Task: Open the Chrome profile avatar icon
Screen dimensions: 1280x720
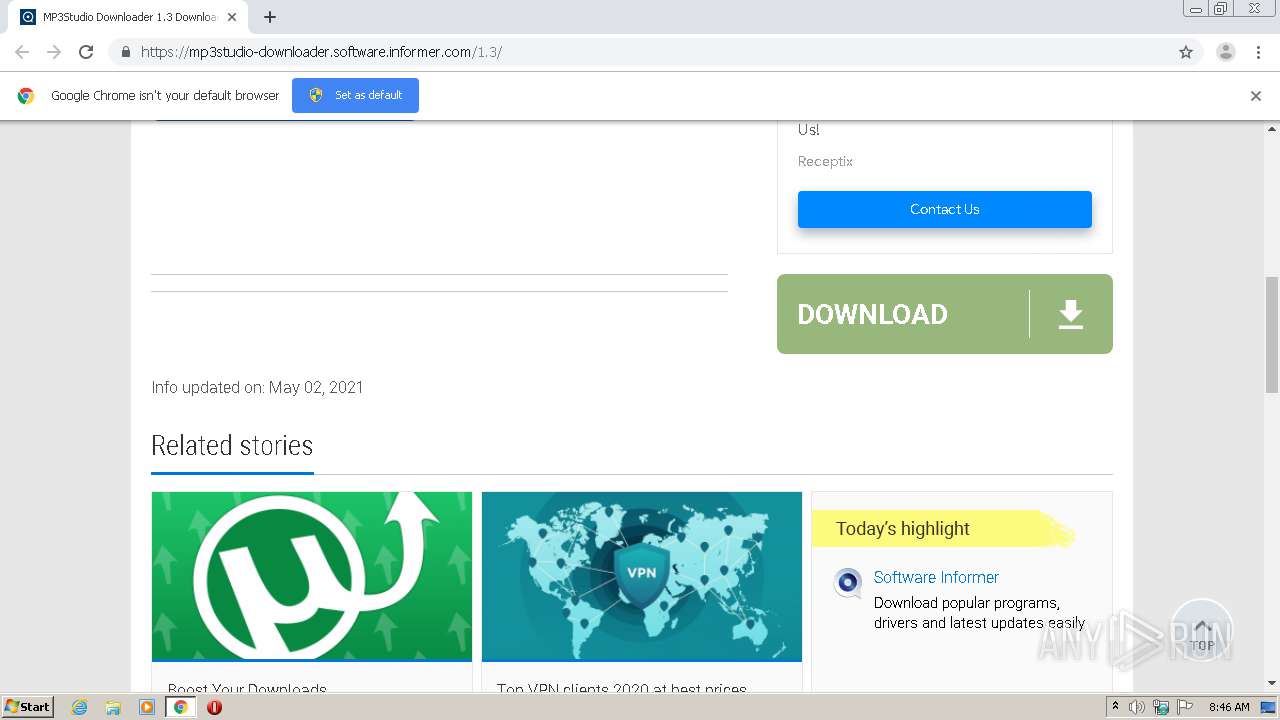Action: pos(1225,52)
